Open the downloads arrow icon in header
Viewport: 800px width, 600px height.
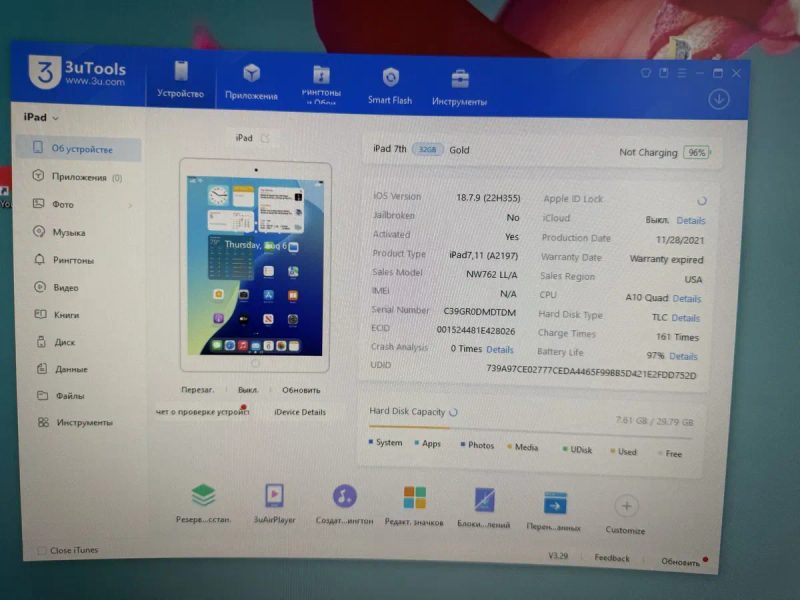tap(718, 99)
